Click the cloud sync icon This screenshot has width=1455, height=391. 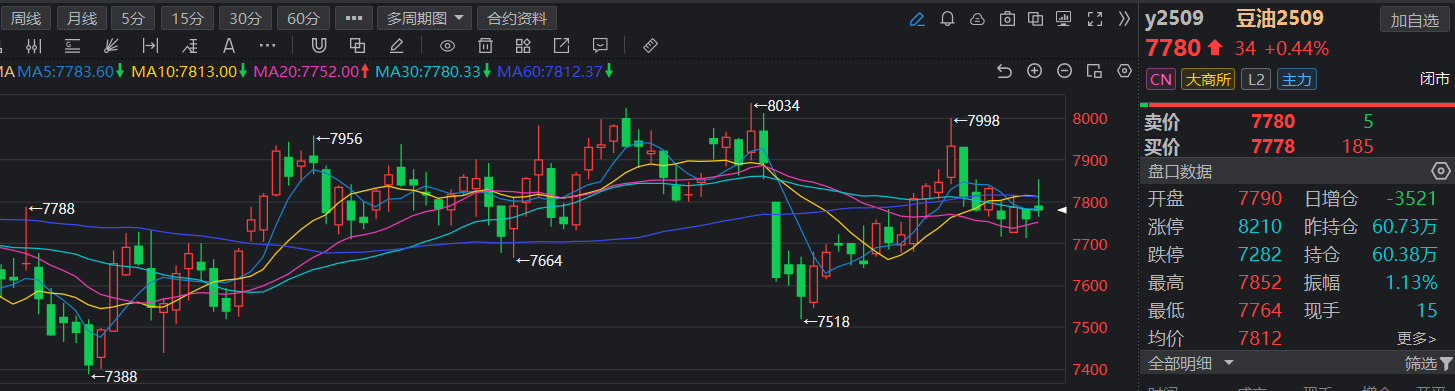point(977,19)
